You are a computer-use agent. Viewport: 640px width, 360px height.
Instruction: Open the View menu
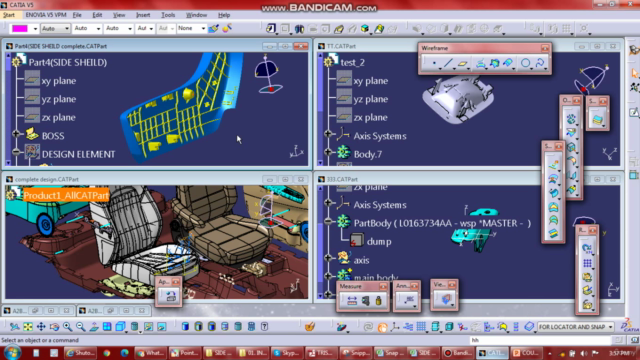pyautogui.click(x=119, y=15)
